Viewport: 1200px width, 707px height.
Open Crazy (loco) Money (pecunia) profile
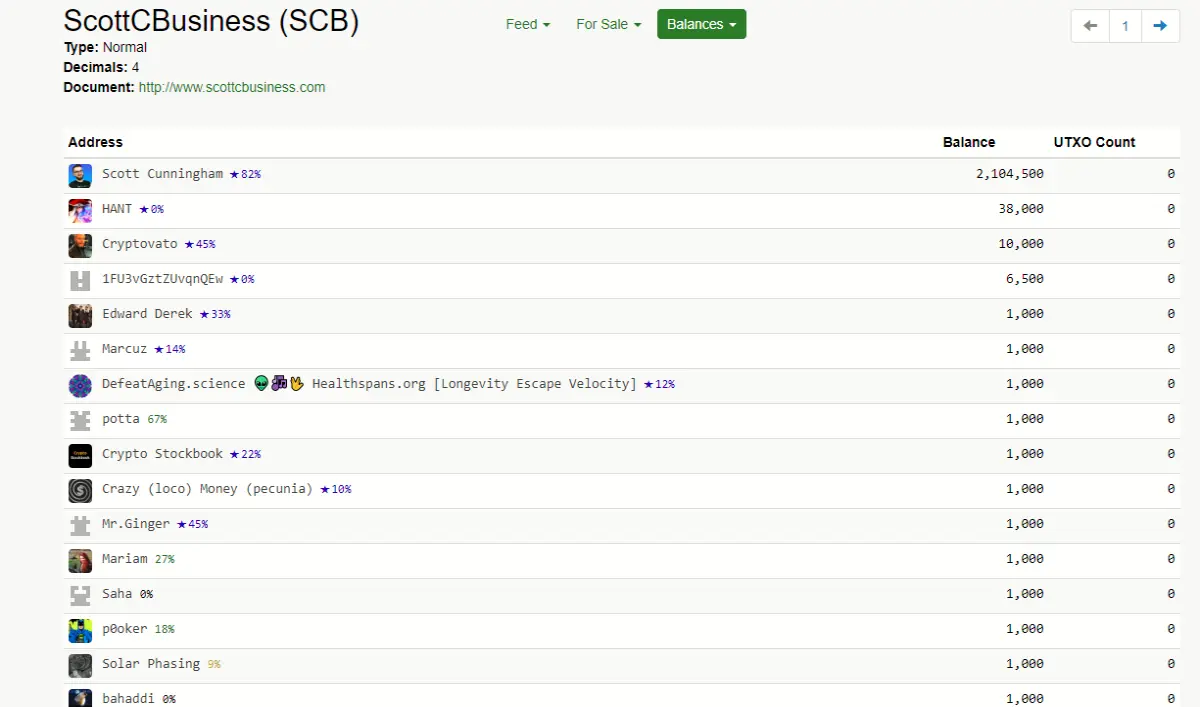click(x=207, y=489)
